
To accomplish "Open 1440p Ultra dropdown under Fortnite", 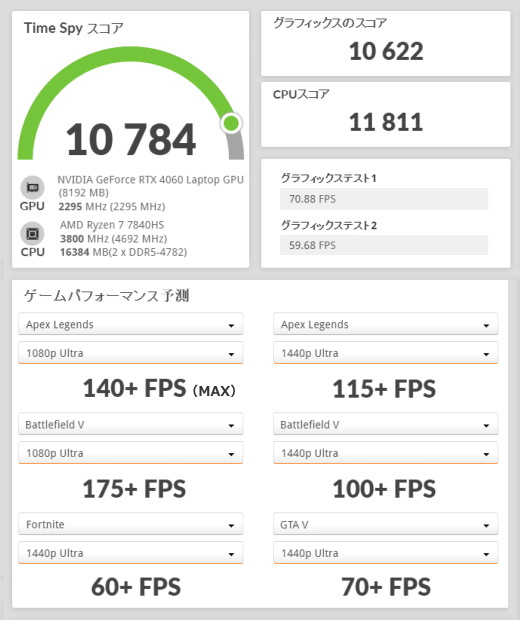I will [x=130, y=553].
